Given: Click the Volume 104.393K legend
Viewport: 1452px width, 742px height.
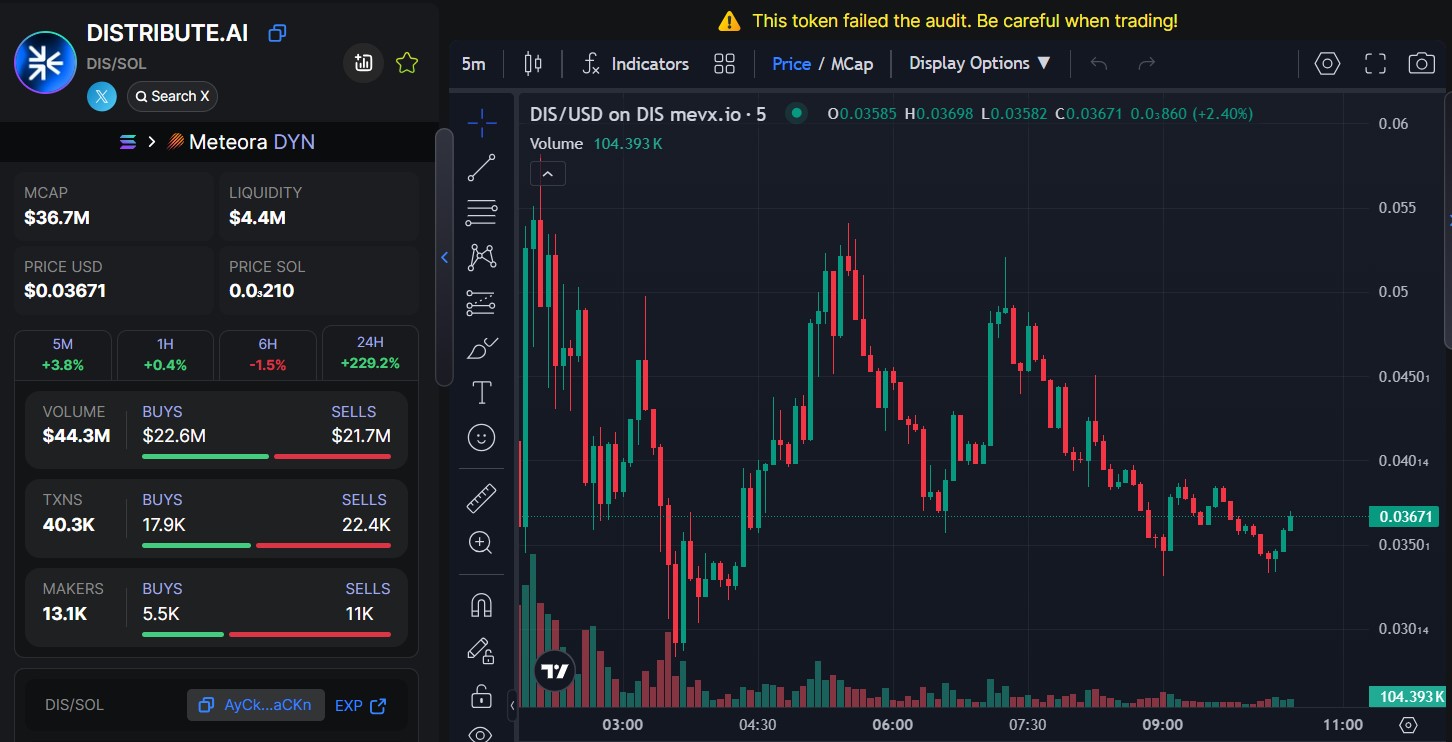Looking at the screenshot, I should tap(596, 143).
